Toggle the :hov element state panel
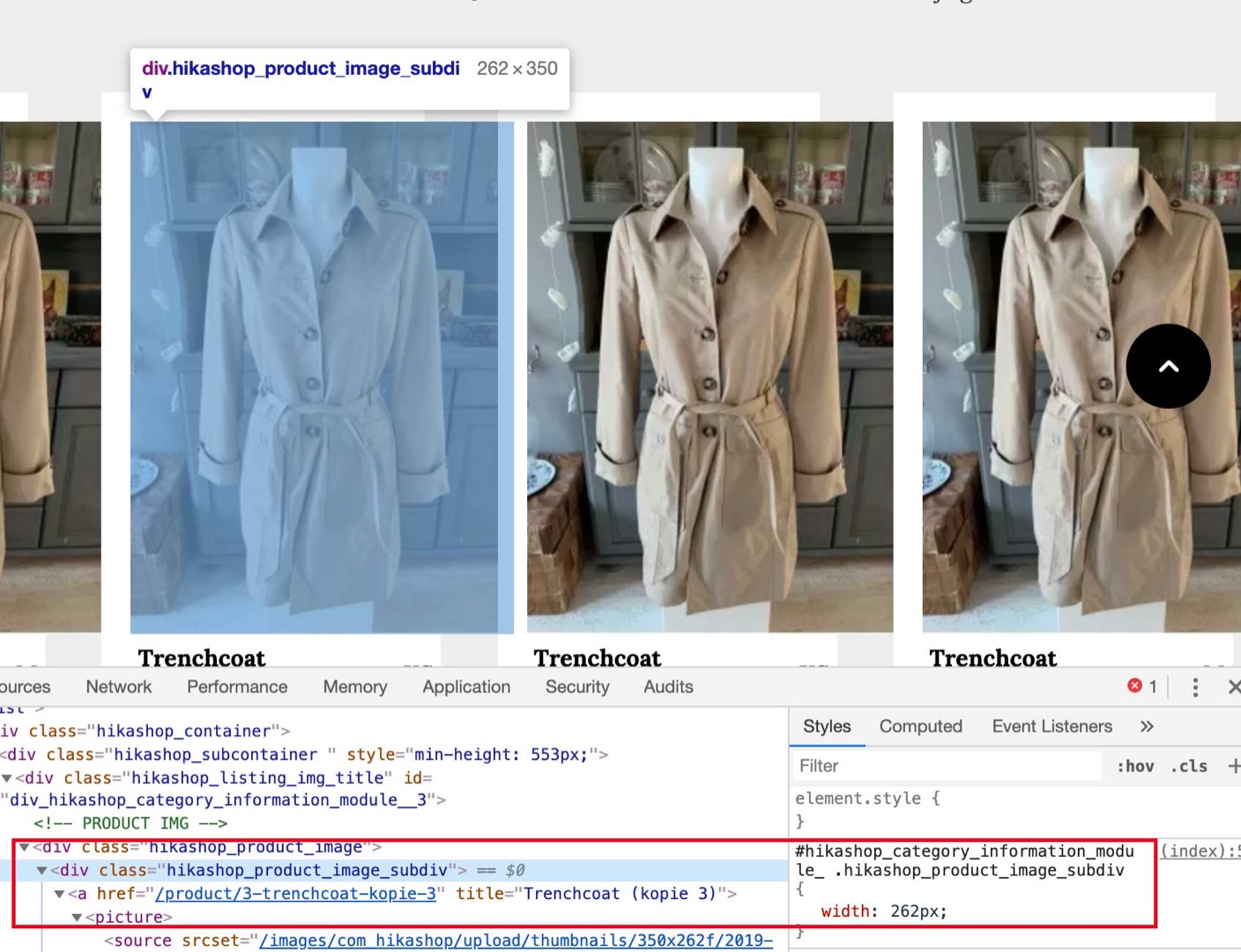Viewport: 1241px width, 952px height. point(1135,766)
